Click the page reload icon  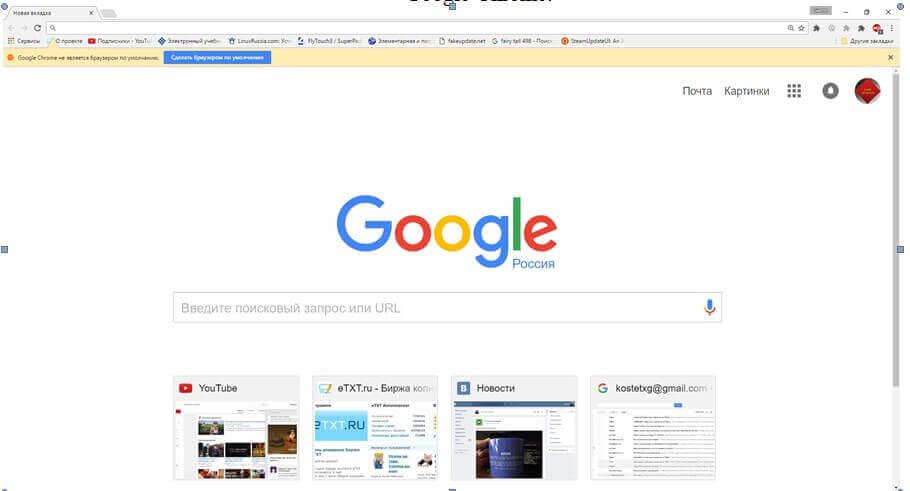(x=37, y=28)
